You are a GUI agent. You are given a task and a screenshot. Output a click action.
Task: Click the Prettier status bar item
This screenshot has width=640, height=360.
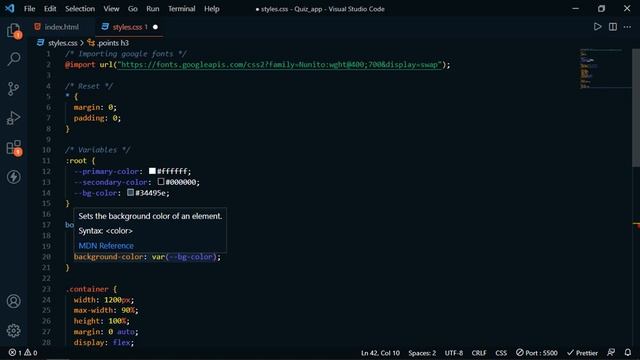click(582, 353)
